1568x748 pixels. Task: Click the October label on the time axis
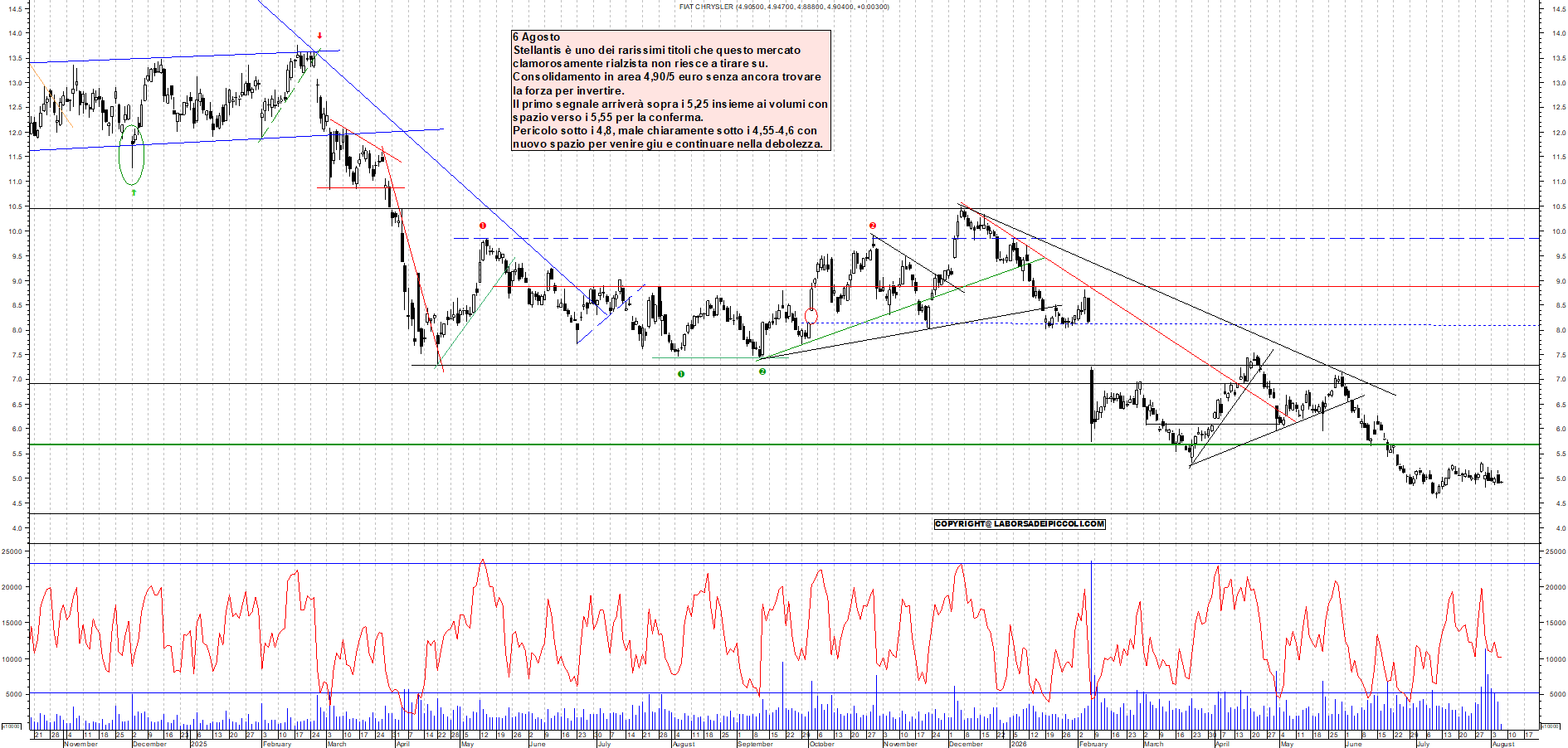pyautogui.click(x=822, y=744)
